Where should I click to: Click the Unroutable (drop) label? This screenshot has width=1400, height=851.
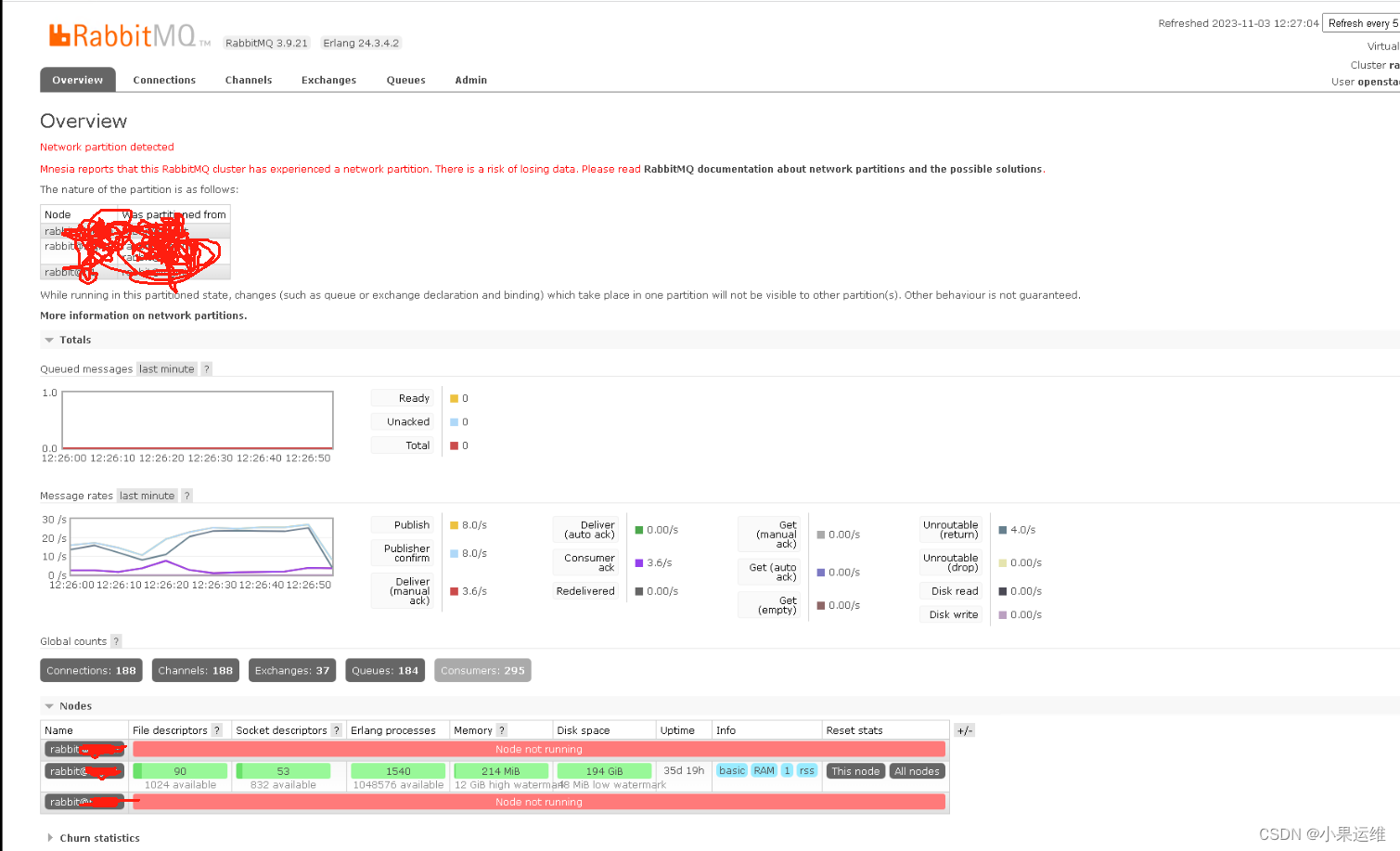(951, 562)
